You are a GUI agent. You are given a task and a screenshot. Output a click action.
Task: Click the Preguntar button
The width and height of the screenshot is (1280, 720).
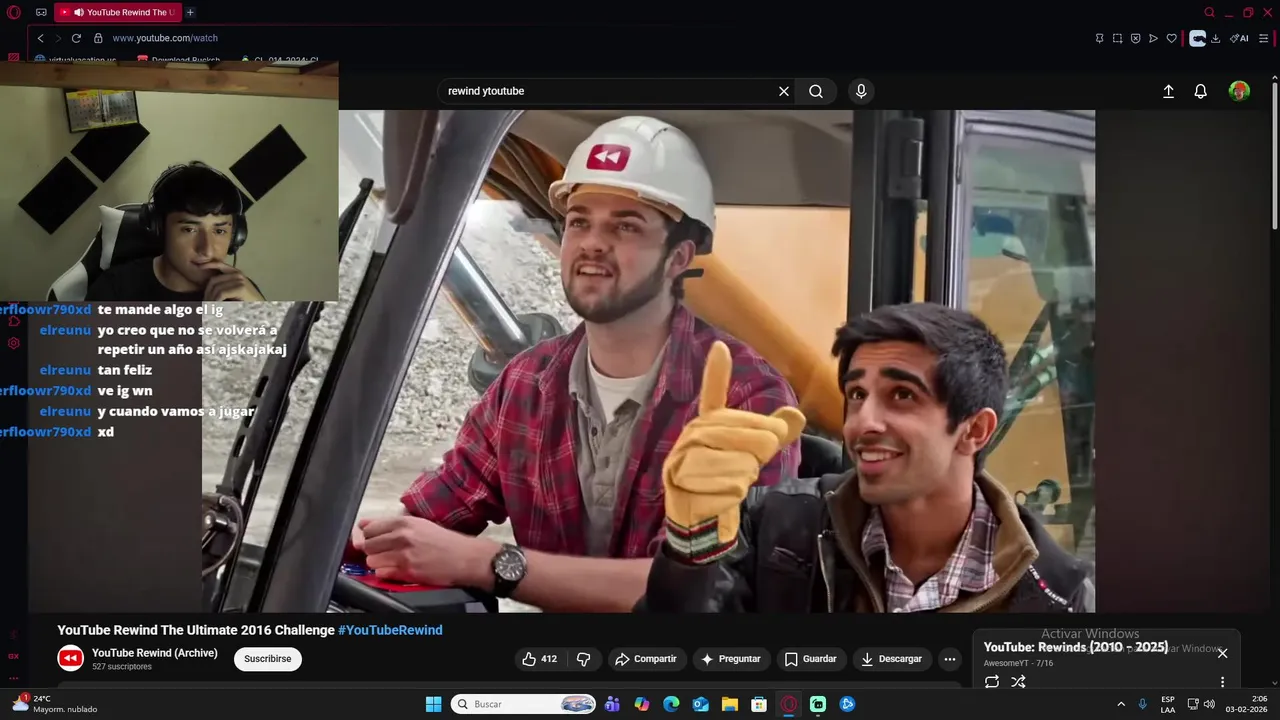click(x=731, y=659)
